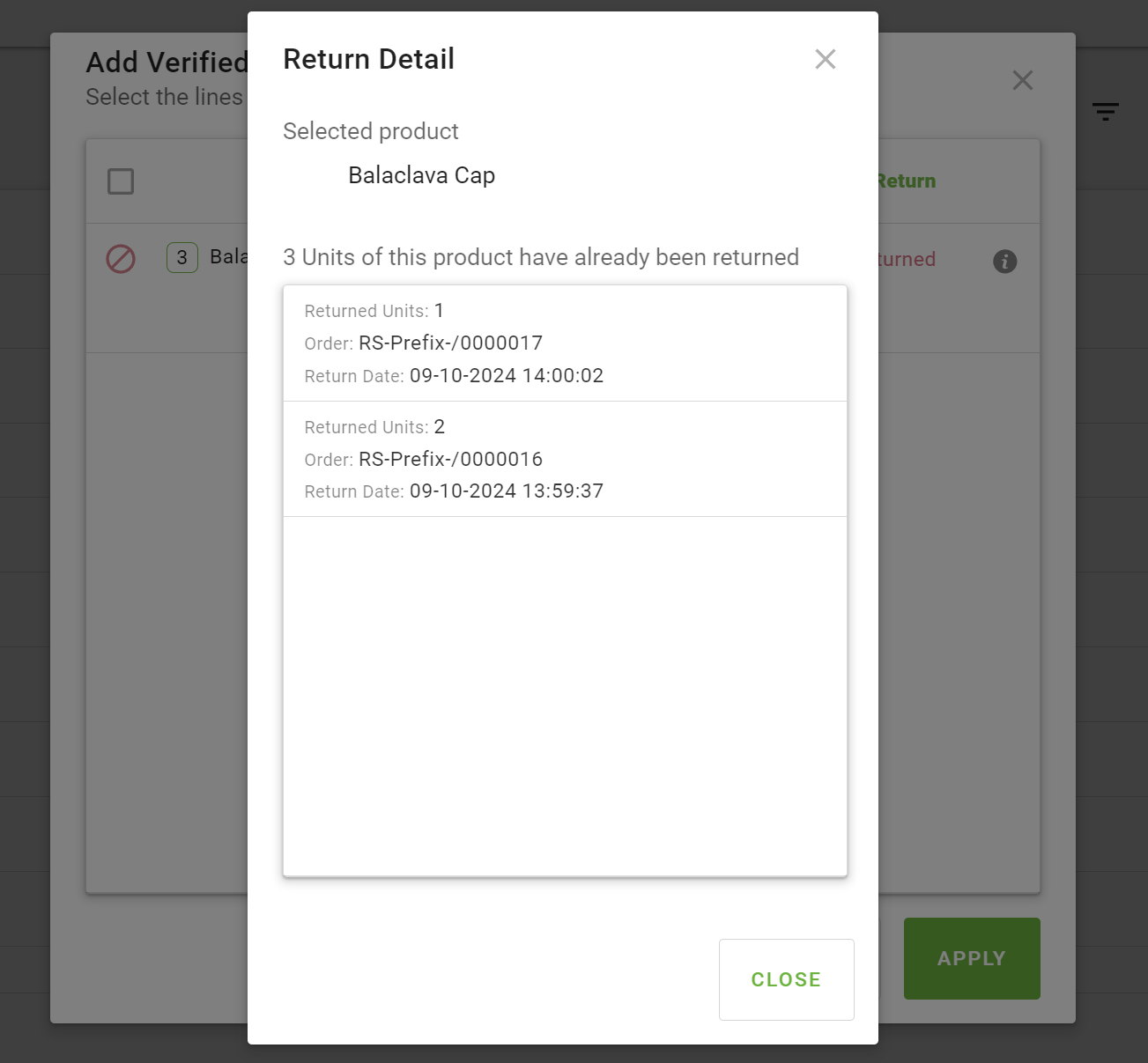Screen dimensions: 1148x1063
Task: Select the record with Returned Units 1
Action: click(565, 343)
